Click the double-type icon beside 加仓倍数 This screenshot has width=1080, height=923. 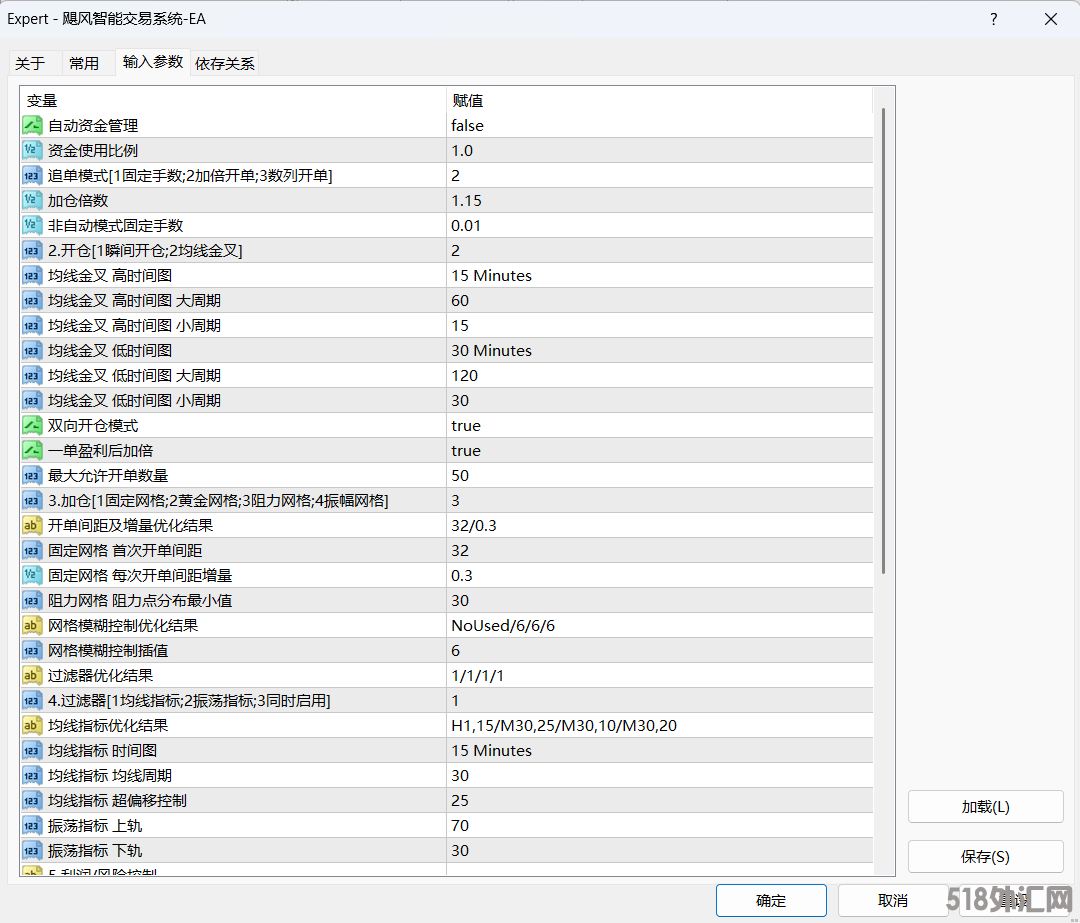click(32, 201)
